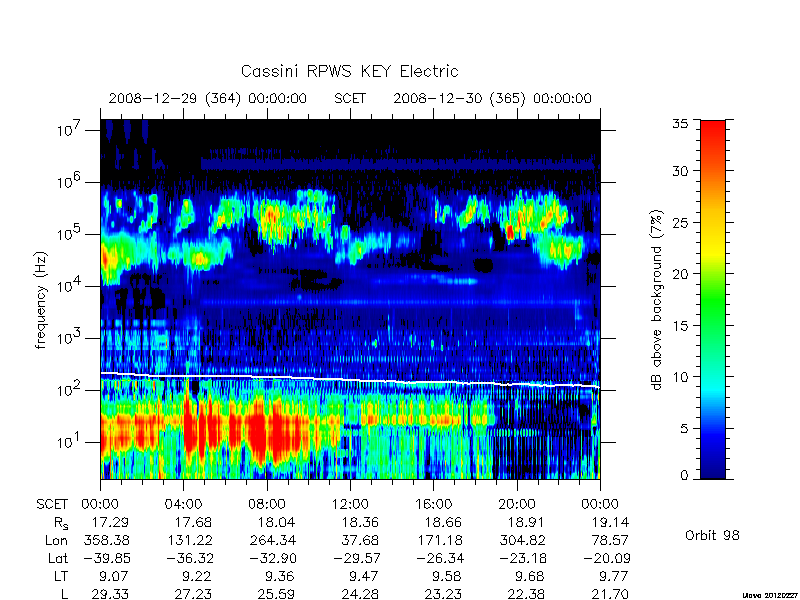Click the time tick label 04:00

coord(184,504)
